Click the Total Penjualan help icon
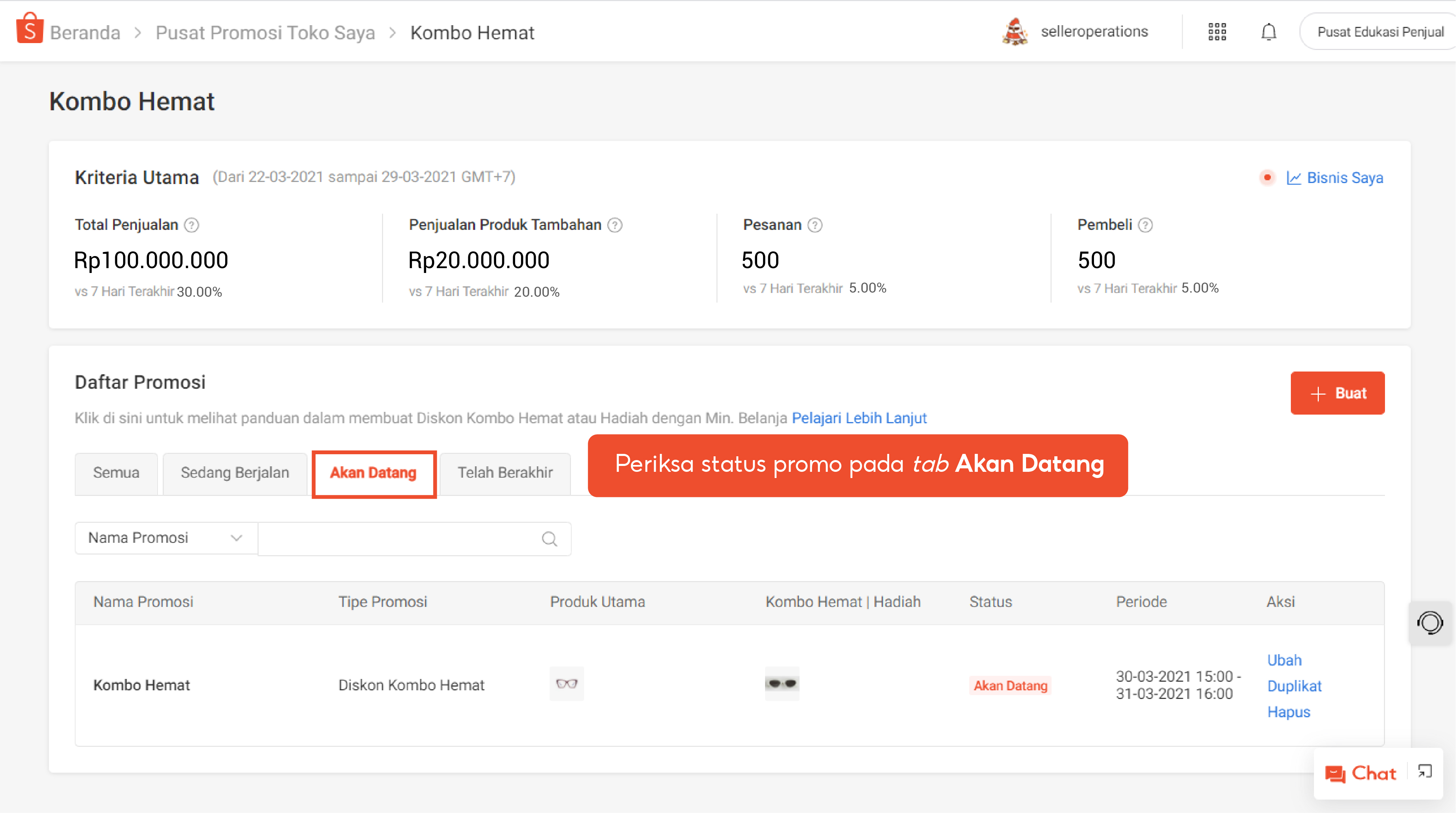The width and height of the screenshot is (1456, 813). click(x=192, y=225)
